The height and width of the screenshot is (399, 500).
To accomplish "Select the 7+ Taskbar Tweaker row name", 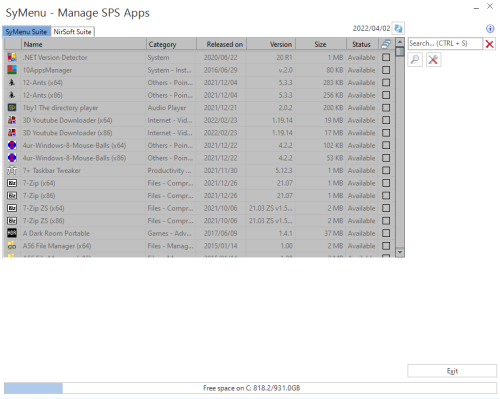I will click(52, 171).
